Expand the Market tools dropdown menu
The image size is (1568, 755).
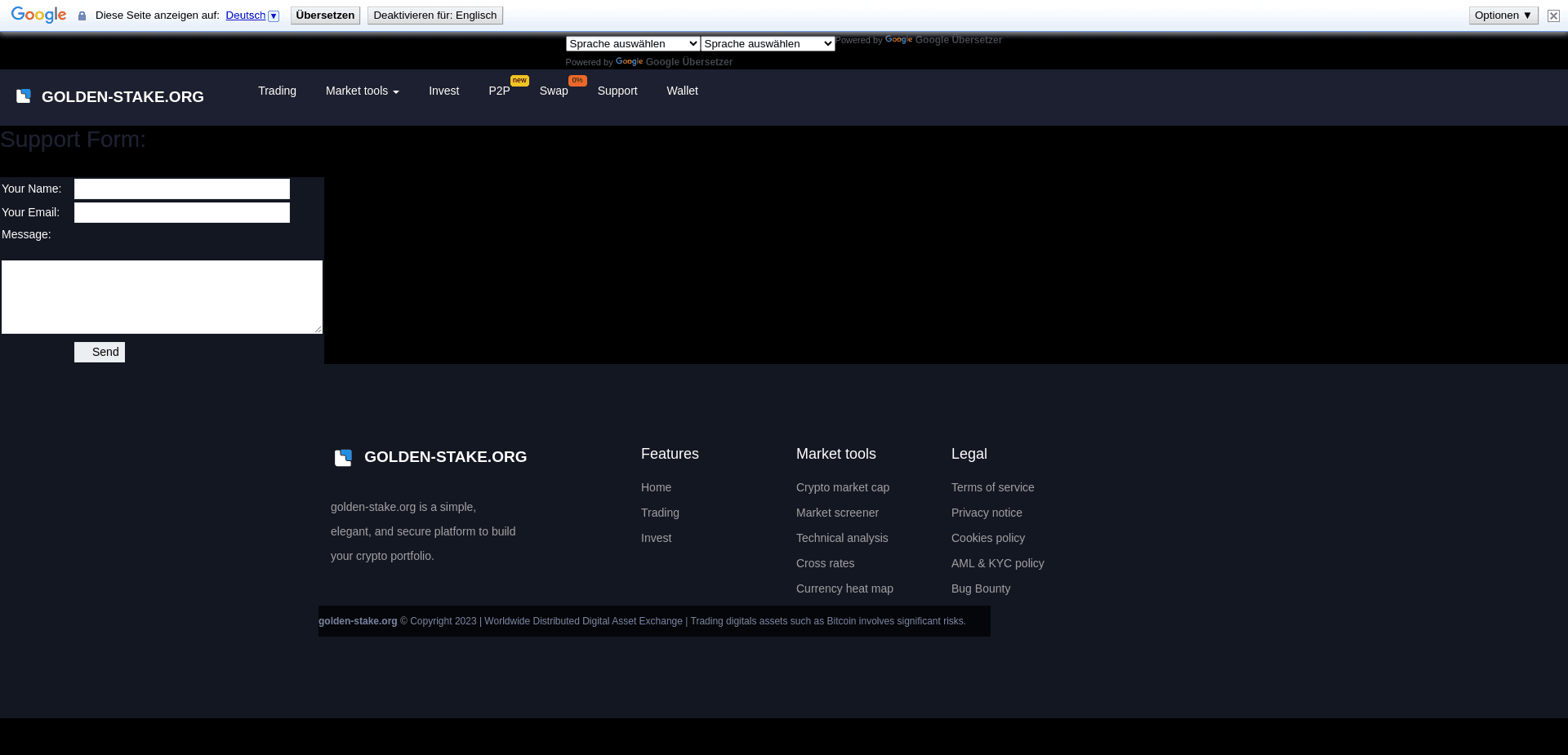point(362,91)
